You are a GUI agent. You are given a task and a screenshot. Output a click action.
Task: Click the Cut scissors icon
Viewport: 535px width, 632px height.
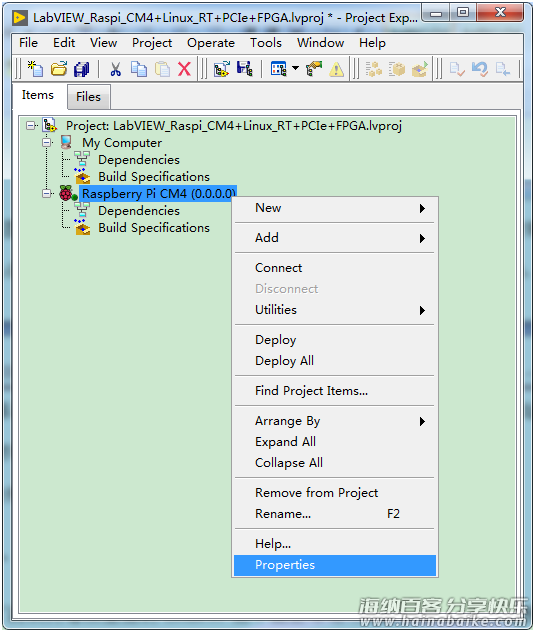click(x=116, y=69)
